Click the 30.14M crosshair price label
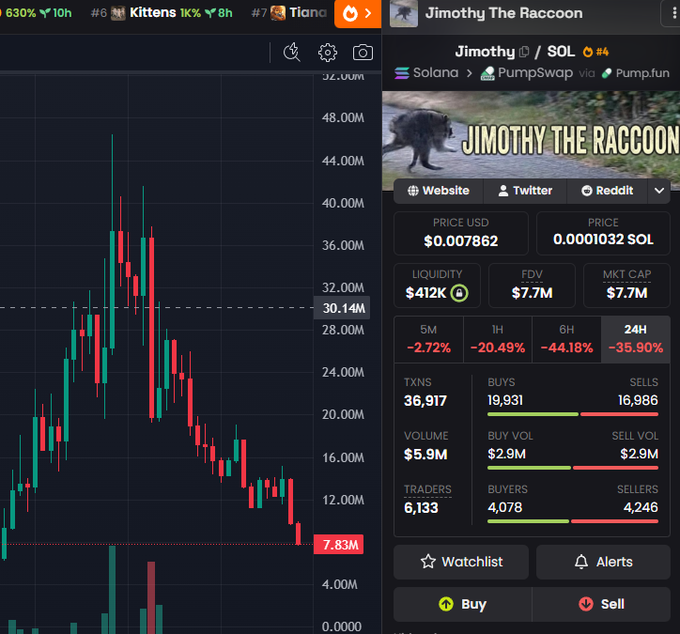680x634 pixels. point(342,308)
